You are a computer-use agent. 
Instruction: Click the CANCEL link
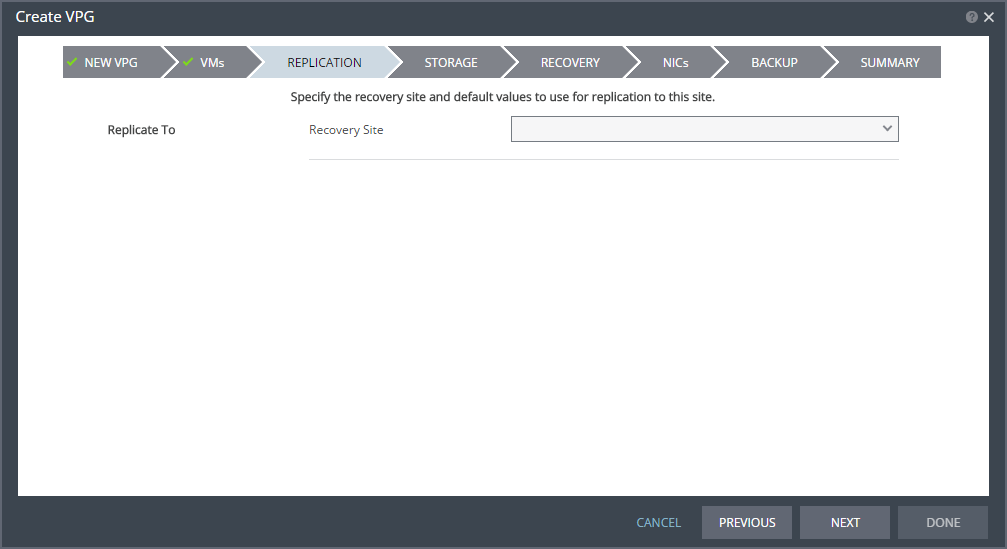pyautogui.click(x=658, y=523)
